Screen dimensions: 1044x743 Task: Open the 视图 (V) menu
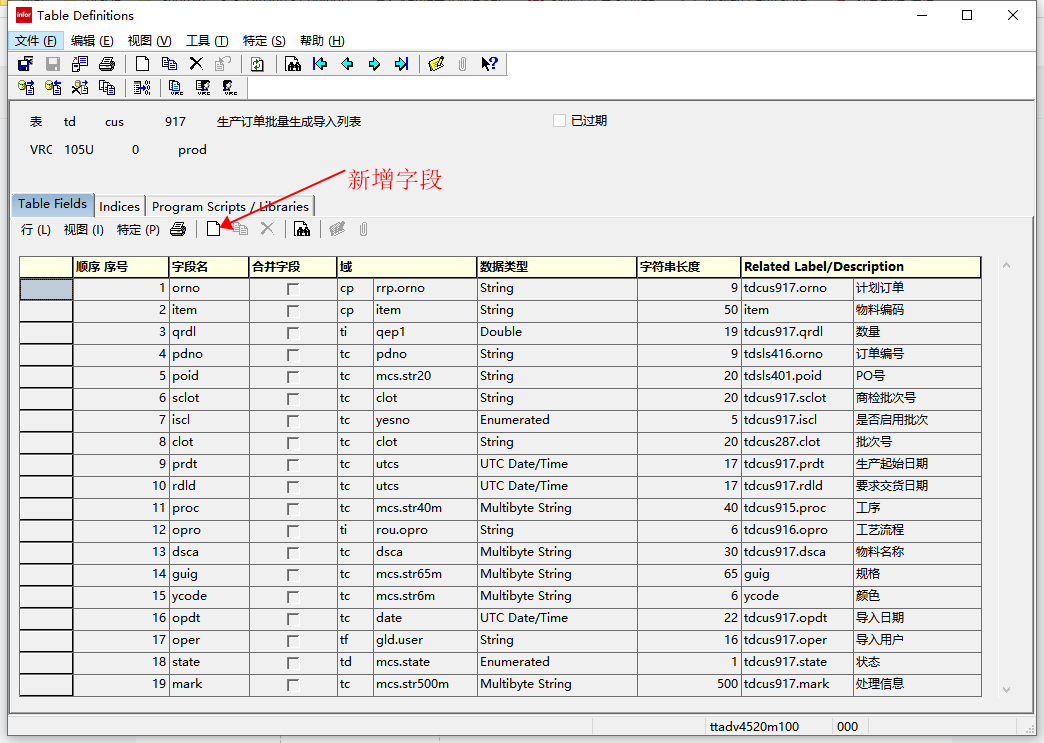(x=148, y=41)
